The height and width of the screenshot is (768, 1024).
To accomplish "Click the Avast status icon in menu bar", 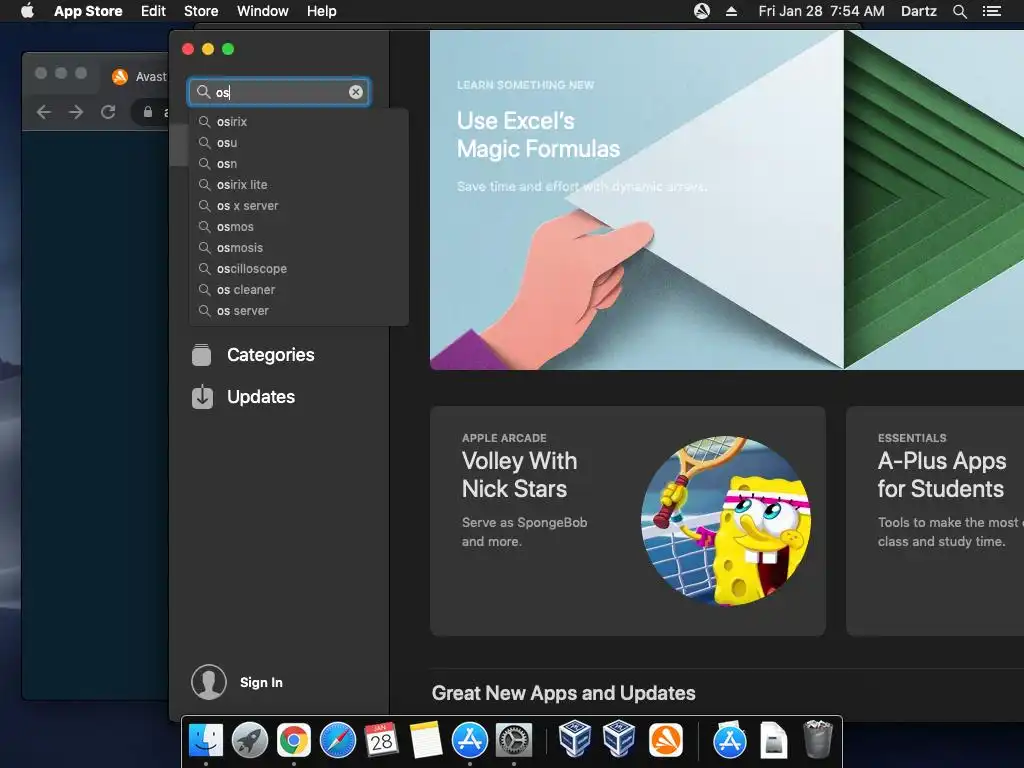I will (701, 11).
